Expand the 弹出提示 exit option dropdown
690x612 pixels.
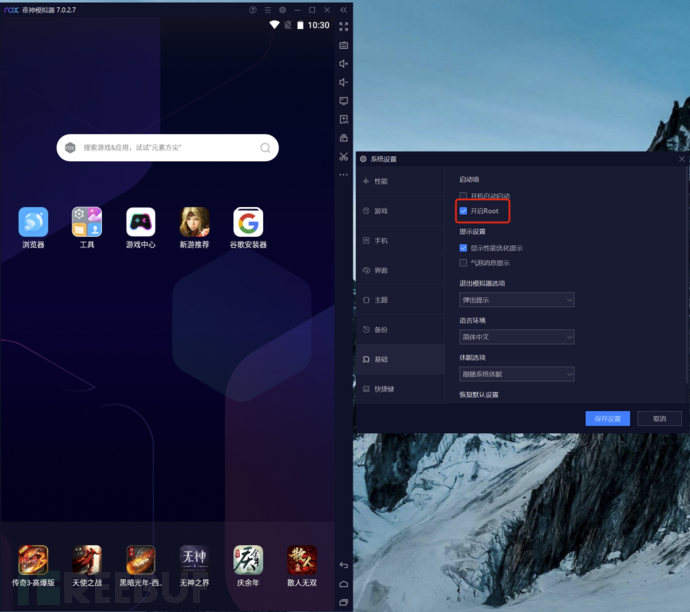pyautogui.click(x=517, y=300)
